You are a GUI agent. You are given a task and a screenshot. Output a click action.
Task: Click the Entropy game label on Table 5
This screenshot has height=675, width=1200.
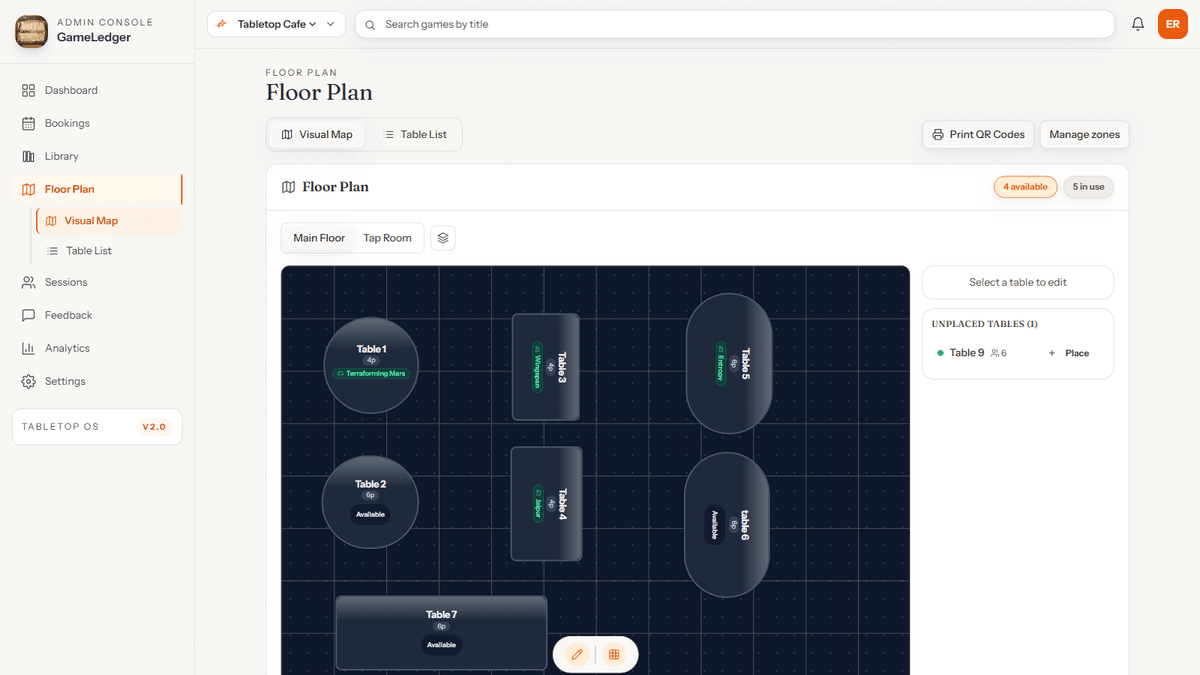tap(720, 363)
